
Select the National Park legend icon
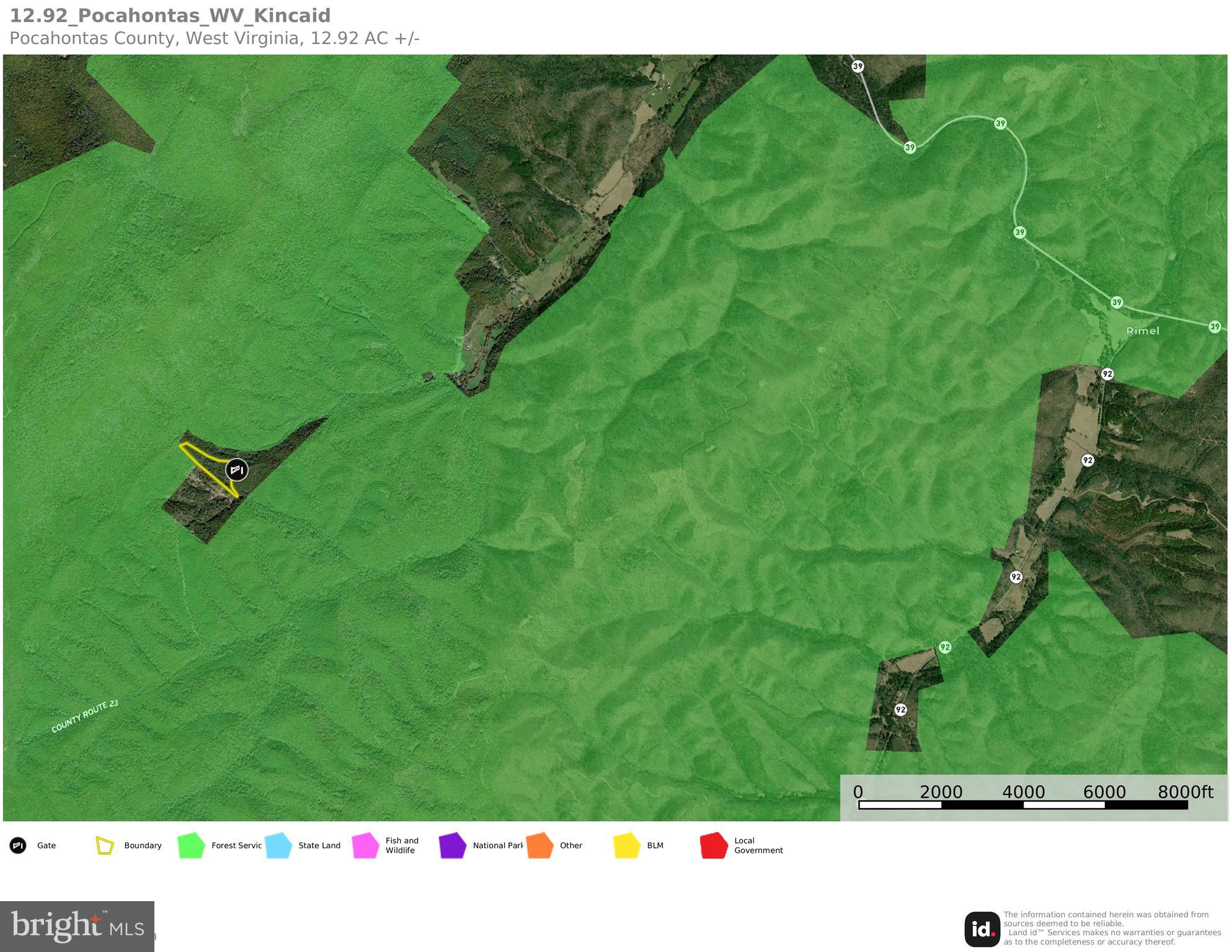coord(453,845)
